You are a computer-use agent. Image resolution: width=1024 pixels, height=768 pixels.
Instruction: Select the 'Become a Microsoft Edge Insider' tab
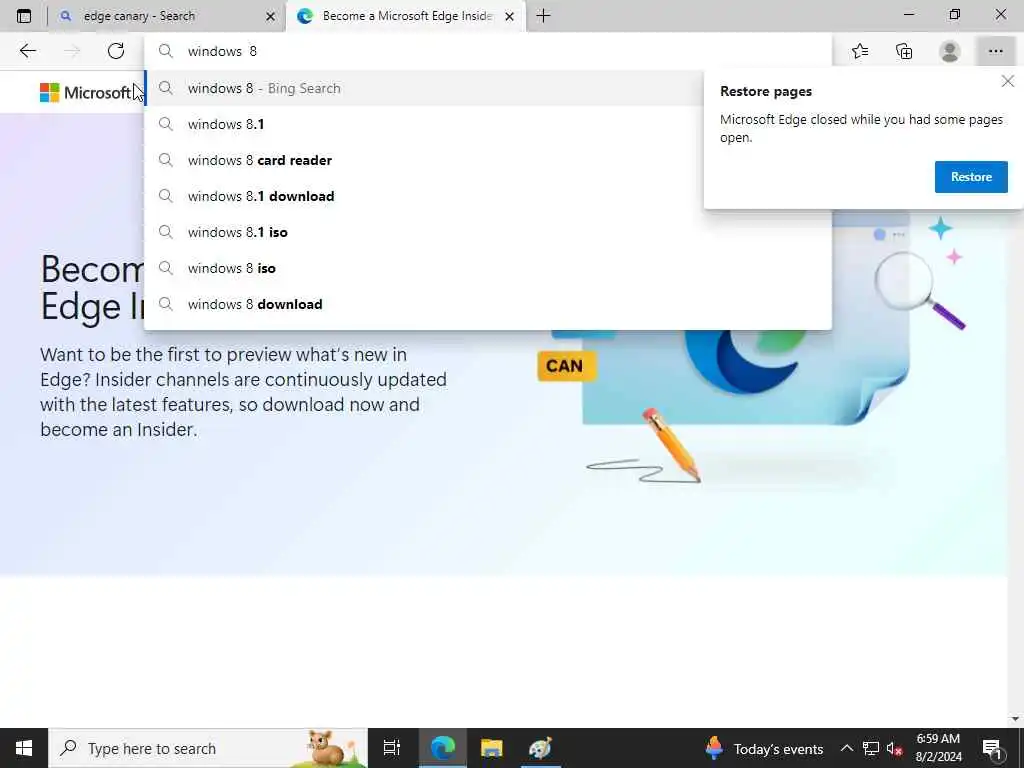pos(407,16)
